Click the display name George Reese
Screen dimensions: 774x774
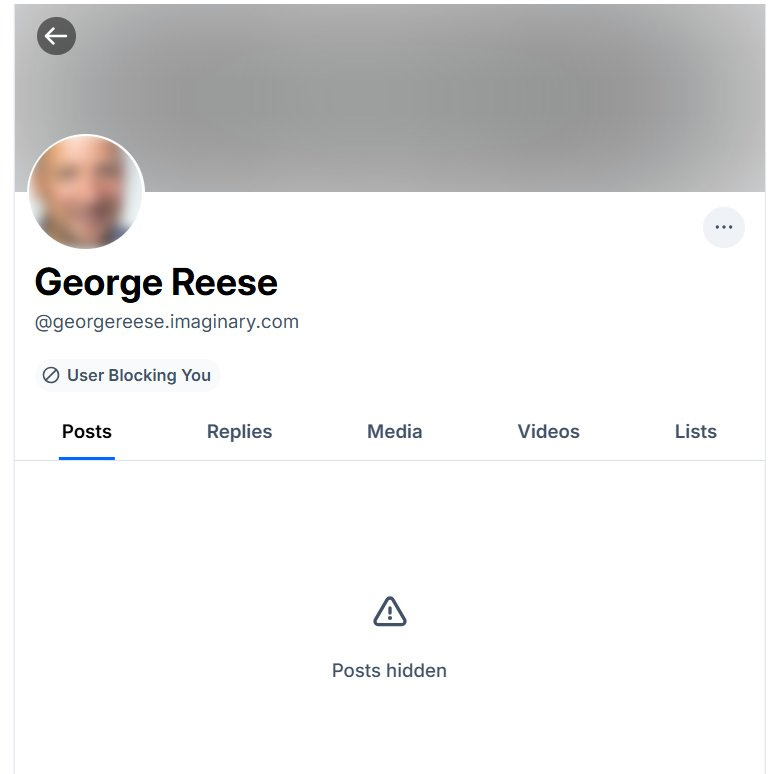[x=156, y=283]
